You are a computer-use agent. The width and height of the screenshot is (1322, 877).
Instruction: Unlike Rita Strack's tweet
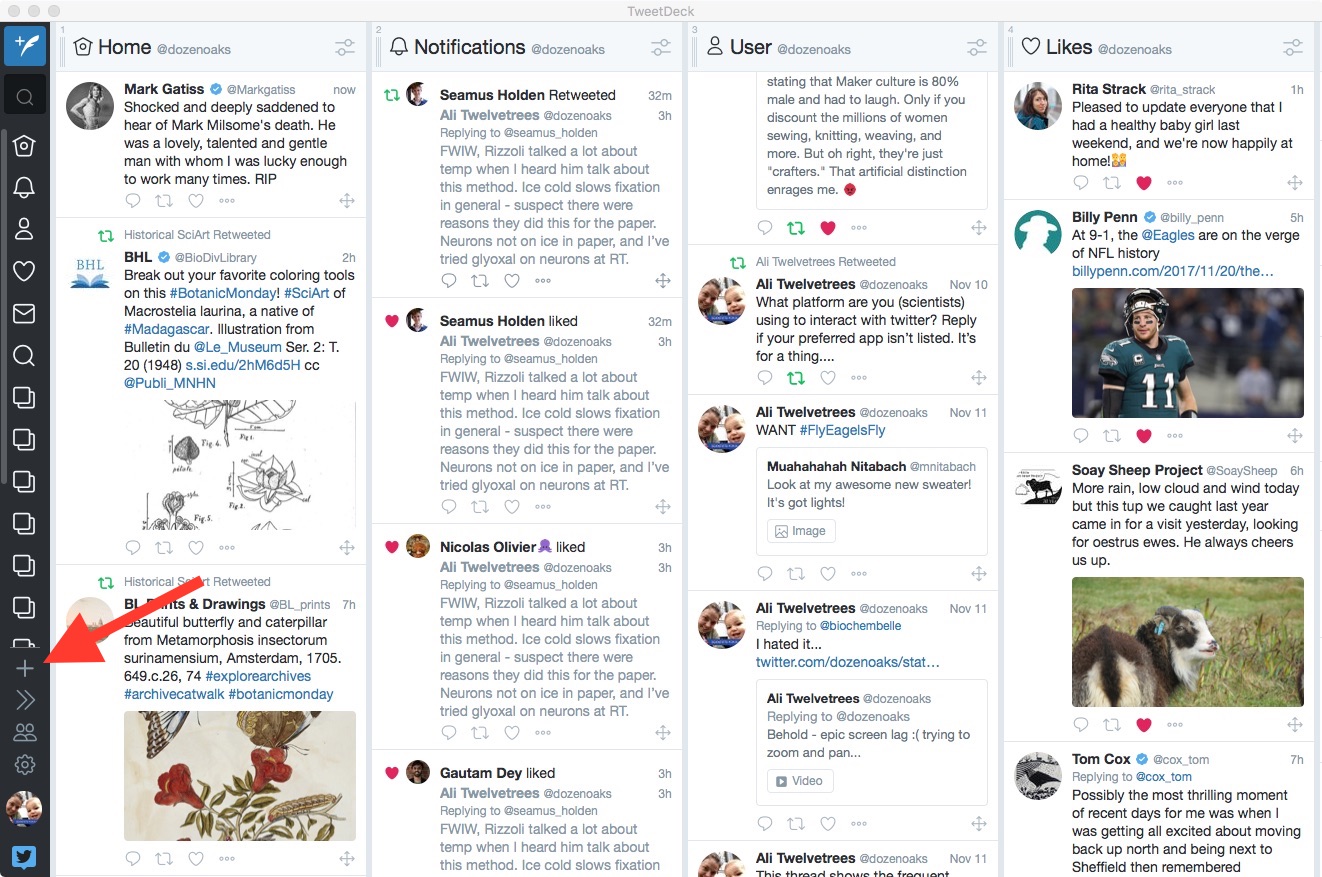pos(1144,182)
